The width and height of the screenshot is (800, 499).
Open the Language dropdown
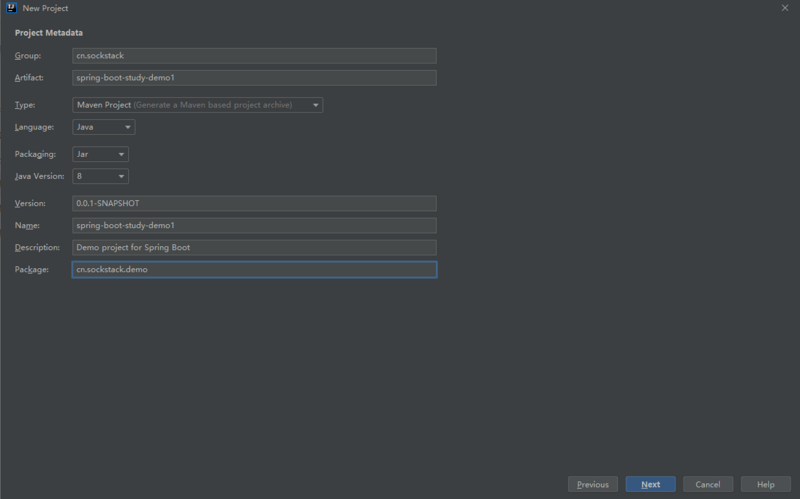(x=104, y=127)
